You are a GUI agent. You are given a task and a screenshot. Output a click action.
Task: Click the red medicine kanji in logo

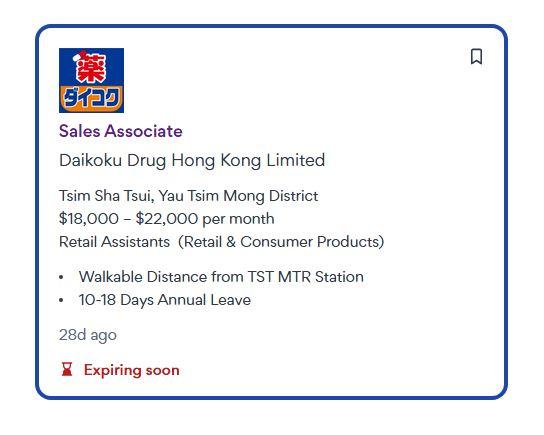[91, 67]
